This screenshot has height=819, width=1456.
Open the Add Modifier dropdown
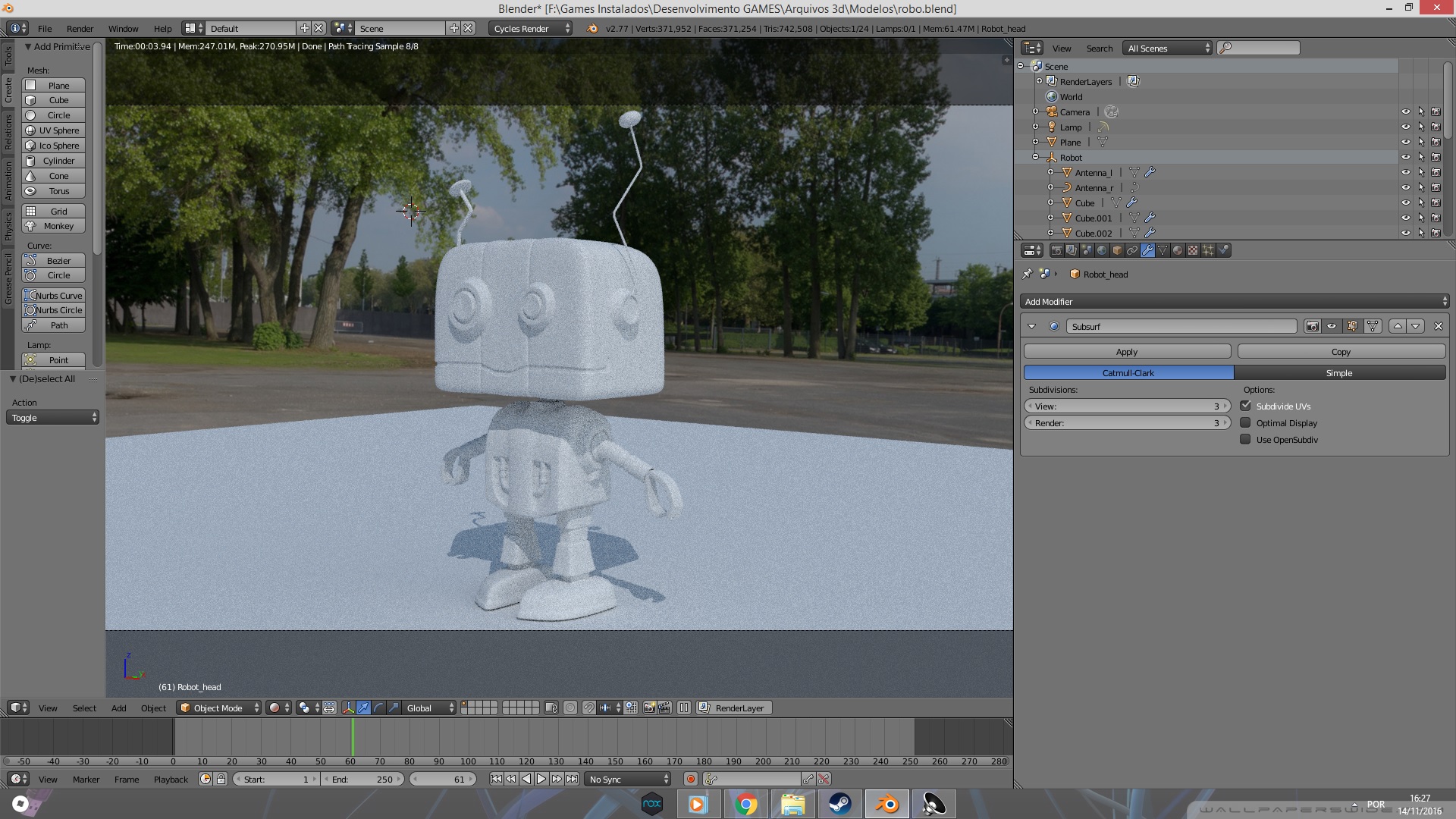click(x=1234, y=301)
